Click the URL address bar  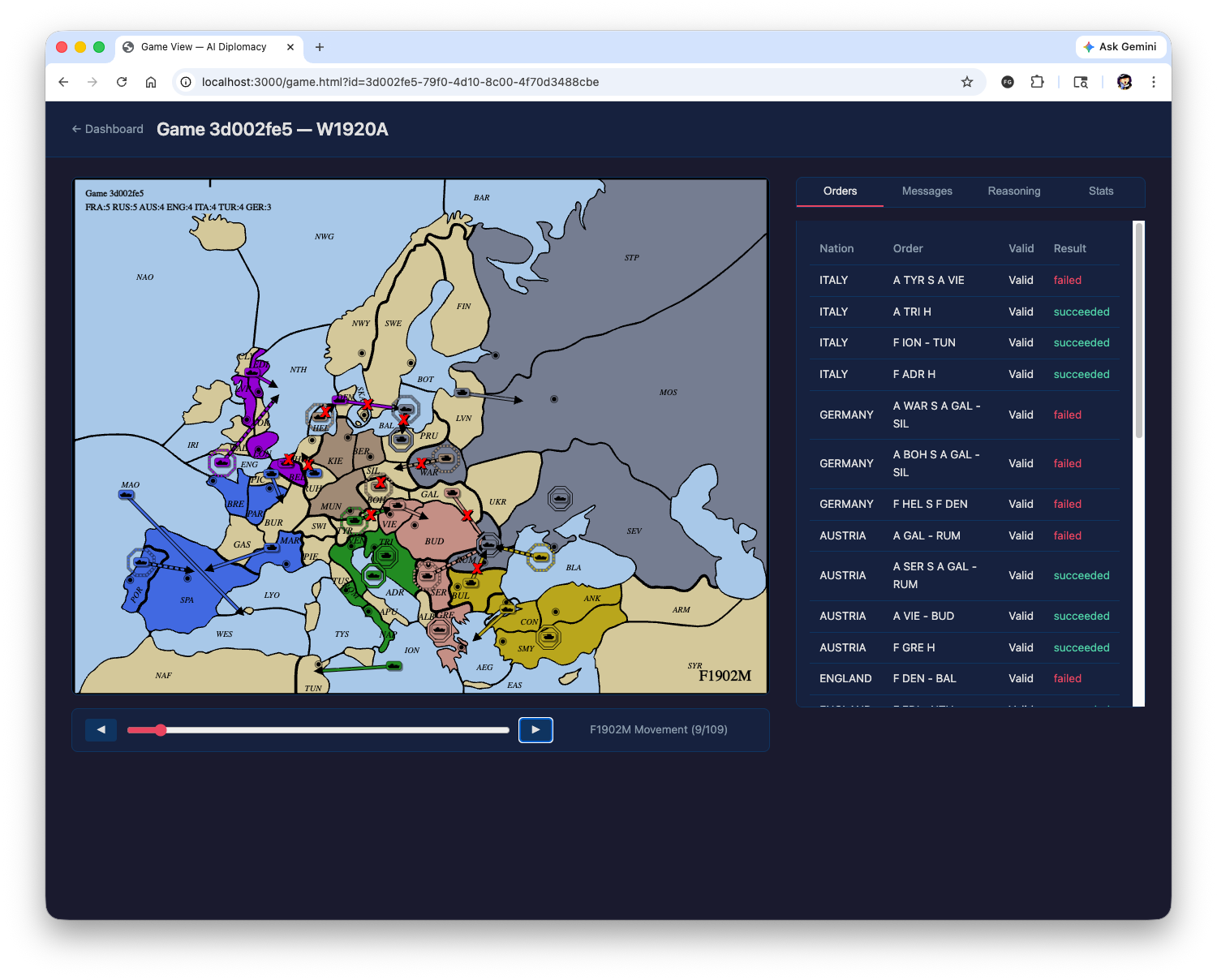tap(568, 82)
